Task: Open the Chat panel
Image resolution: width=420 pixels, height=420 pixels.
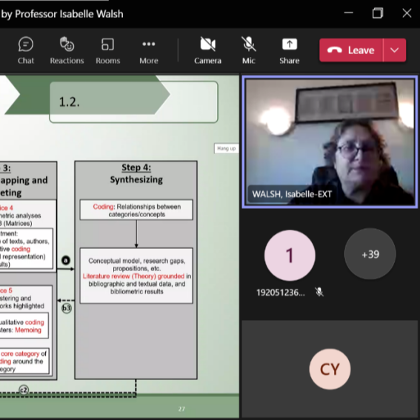Action: pyautogui.click(x=26, y=51)
